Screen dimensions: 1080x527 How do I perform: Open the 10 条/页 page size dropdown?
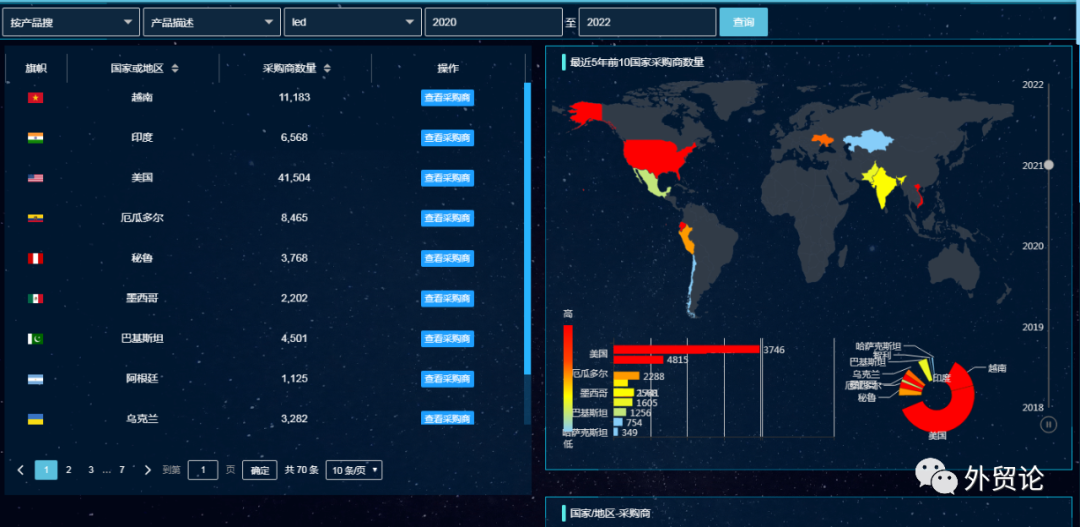click(354, 470)
